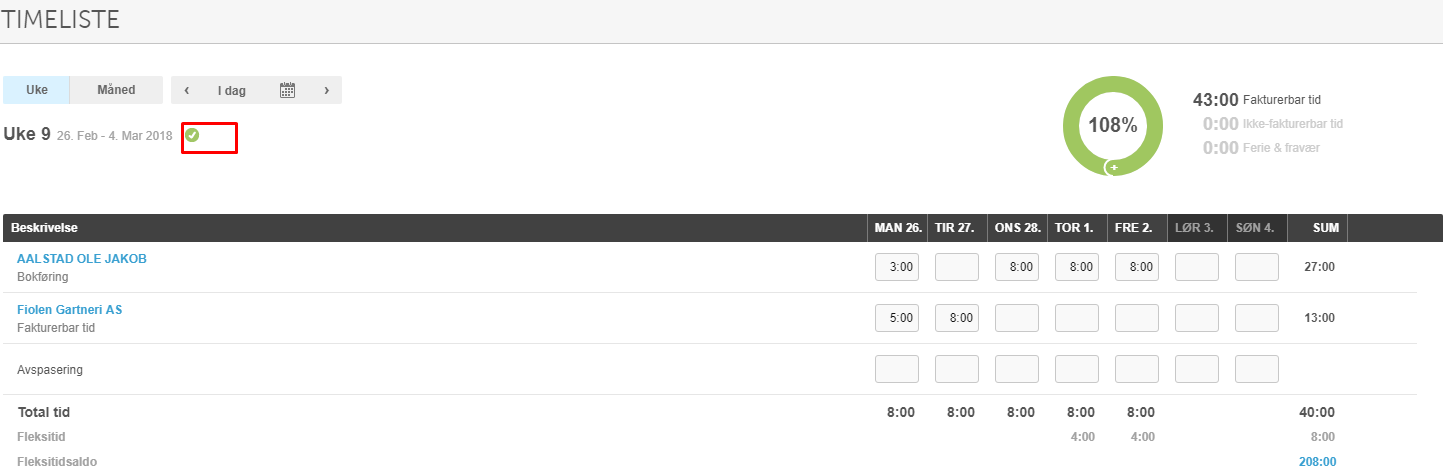
Task: Select Friday hours field for AALSTAD
Action: click(x=1137, y=267)
